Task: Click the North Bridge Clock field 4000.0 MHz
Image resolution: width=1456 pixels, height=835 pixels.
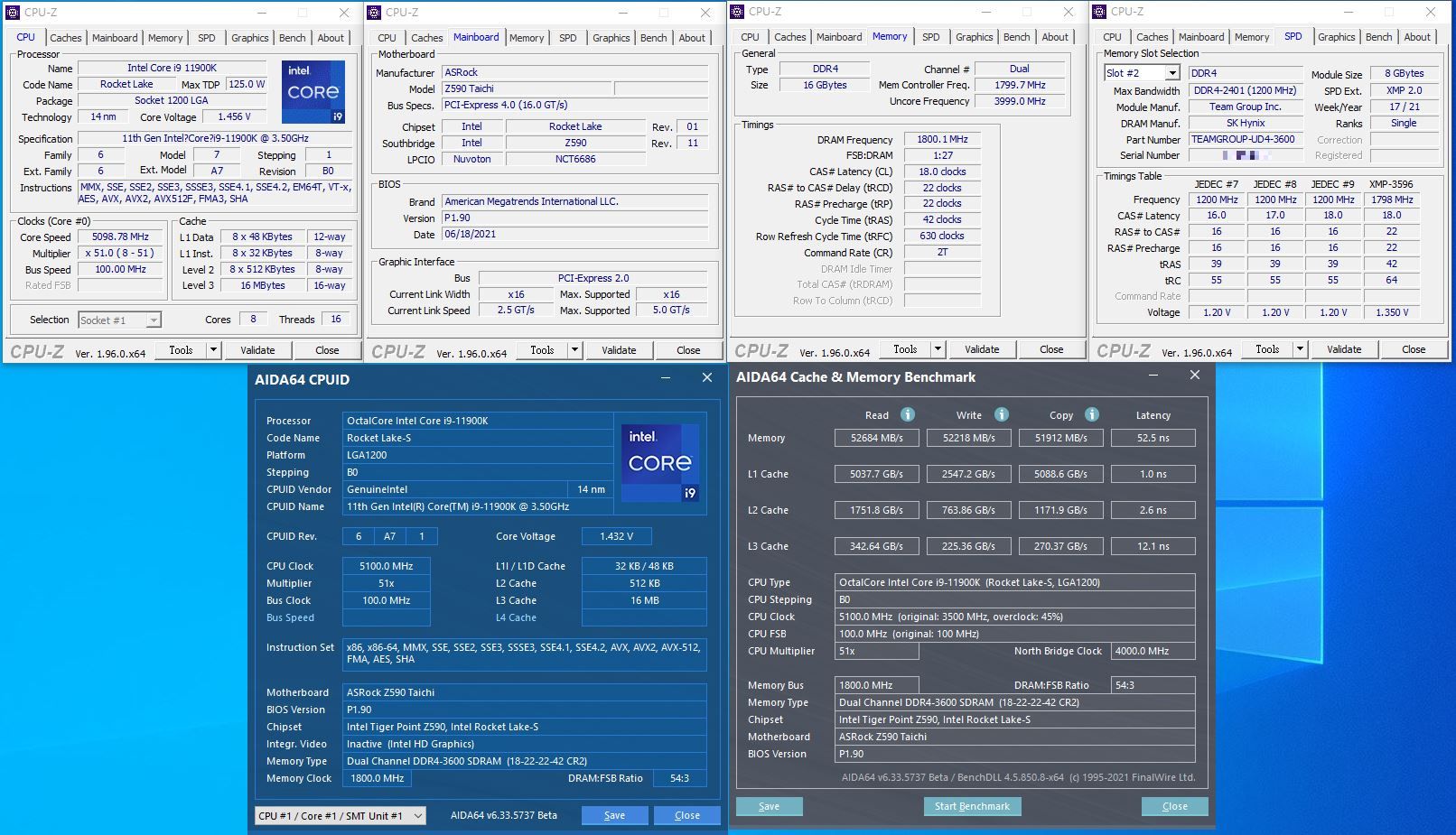Action: click(1153, 651)
